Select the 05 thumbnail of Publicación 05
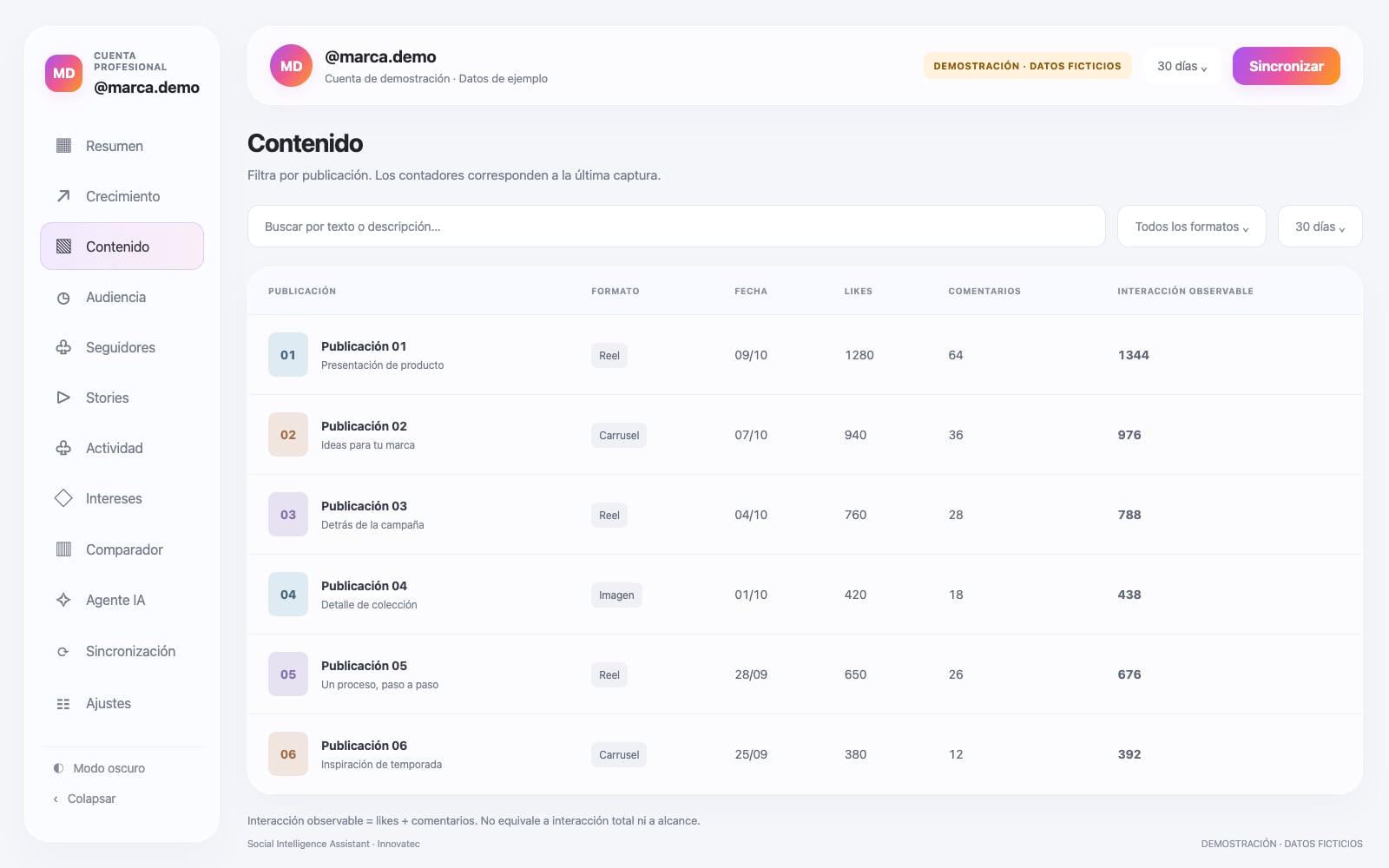This screenshot has height=868, width=1389. click(288, 674)
